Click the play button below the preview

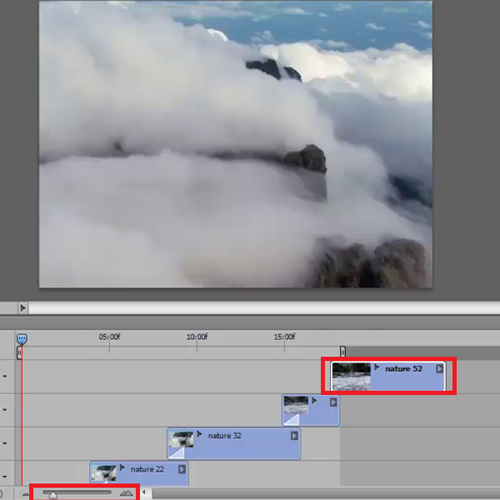(x=23, y=308)
